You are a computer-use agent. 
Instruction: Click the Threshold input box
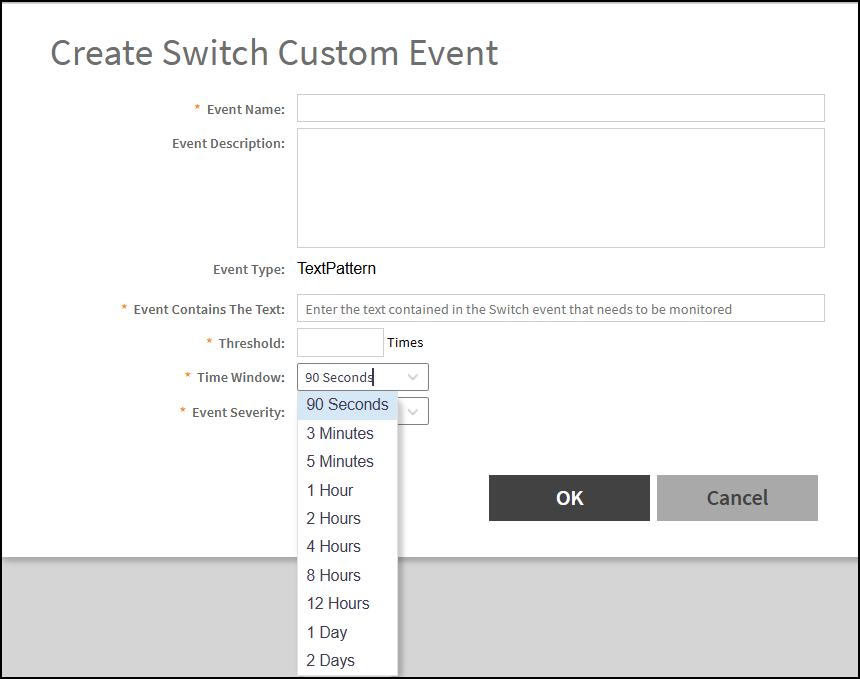(x=340, y=342)
